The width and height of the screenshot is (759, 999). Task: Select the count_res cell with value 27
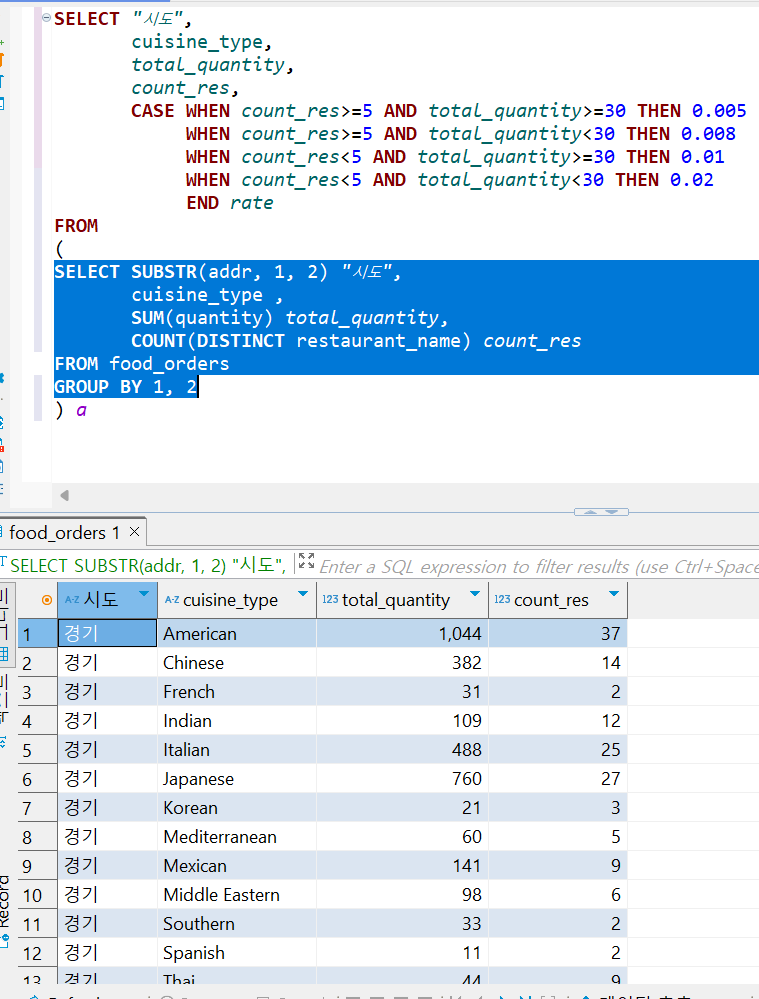click(558, 779)
